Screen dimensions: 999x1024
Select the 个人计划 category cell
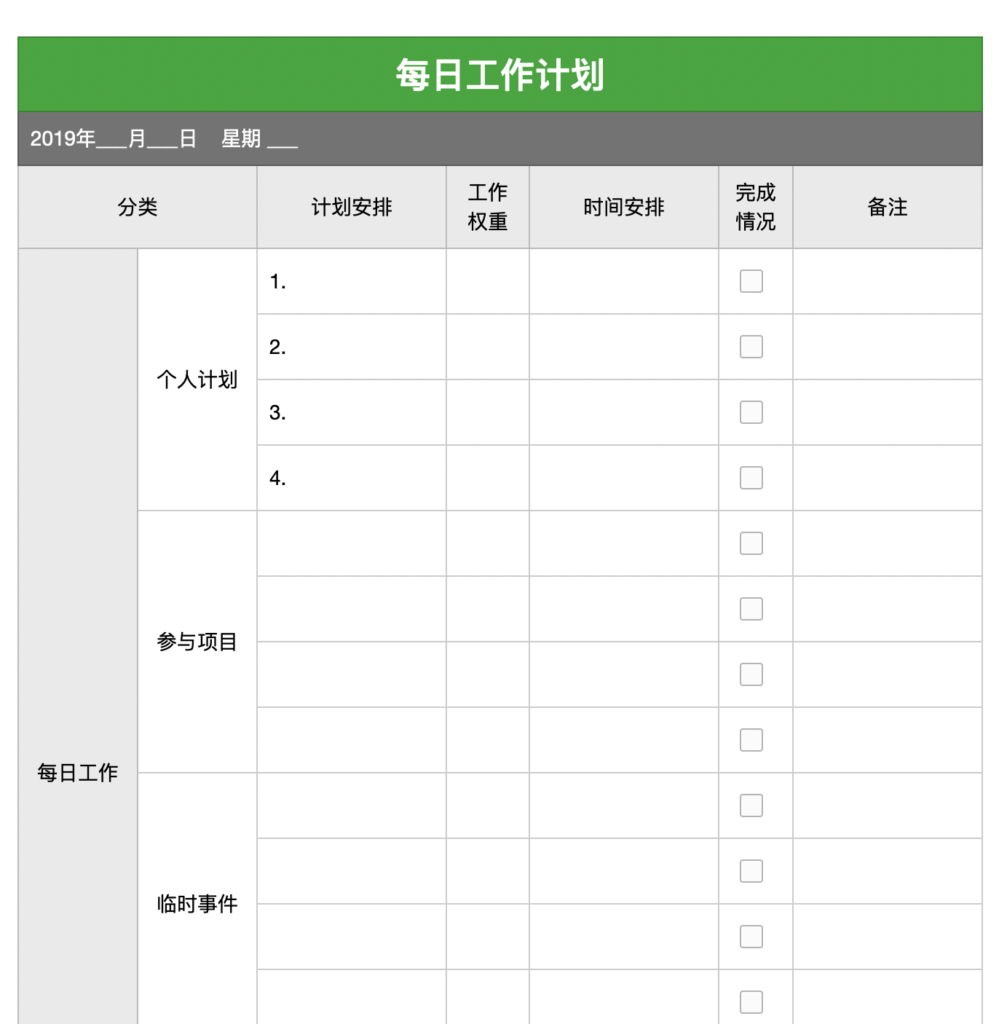[x=197, y=380]
